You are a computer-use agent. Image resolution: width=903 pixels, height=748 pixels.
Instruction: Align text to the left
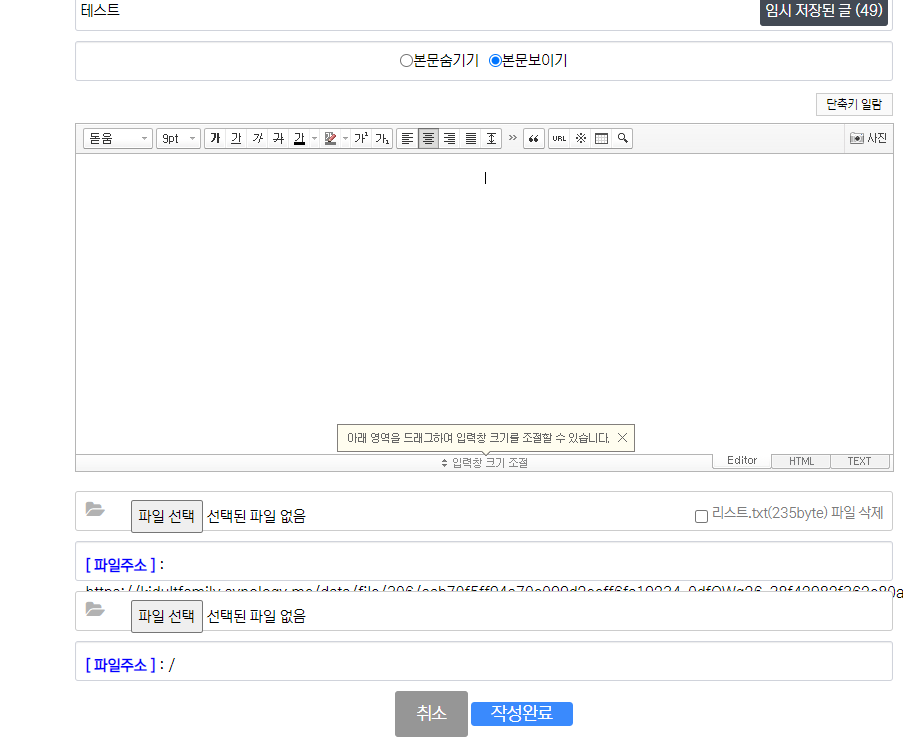click(x=407, y=139)
